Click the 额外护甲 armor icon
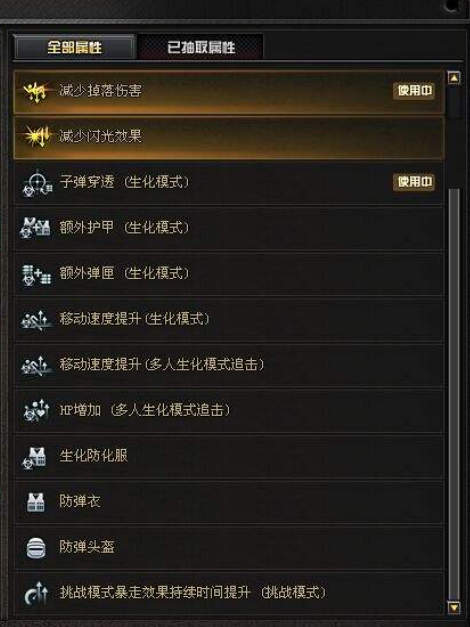 click(35, 228)
